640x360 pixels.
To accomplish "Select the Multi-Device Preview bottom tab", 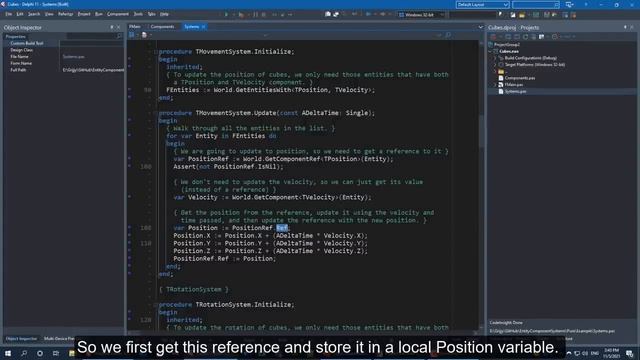I will tap(60, 338).
